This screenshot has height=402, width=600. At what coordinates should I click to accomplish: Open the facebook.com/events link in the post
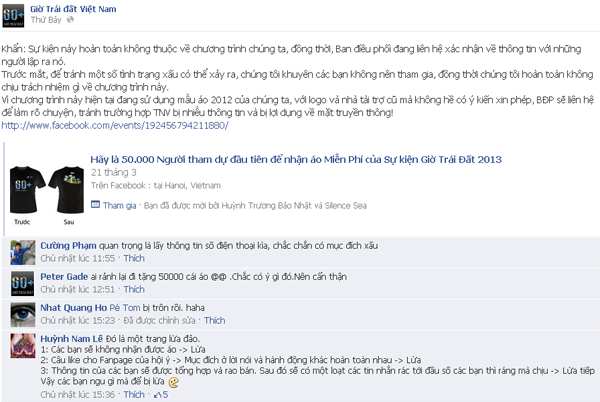[x=115, y=125]
